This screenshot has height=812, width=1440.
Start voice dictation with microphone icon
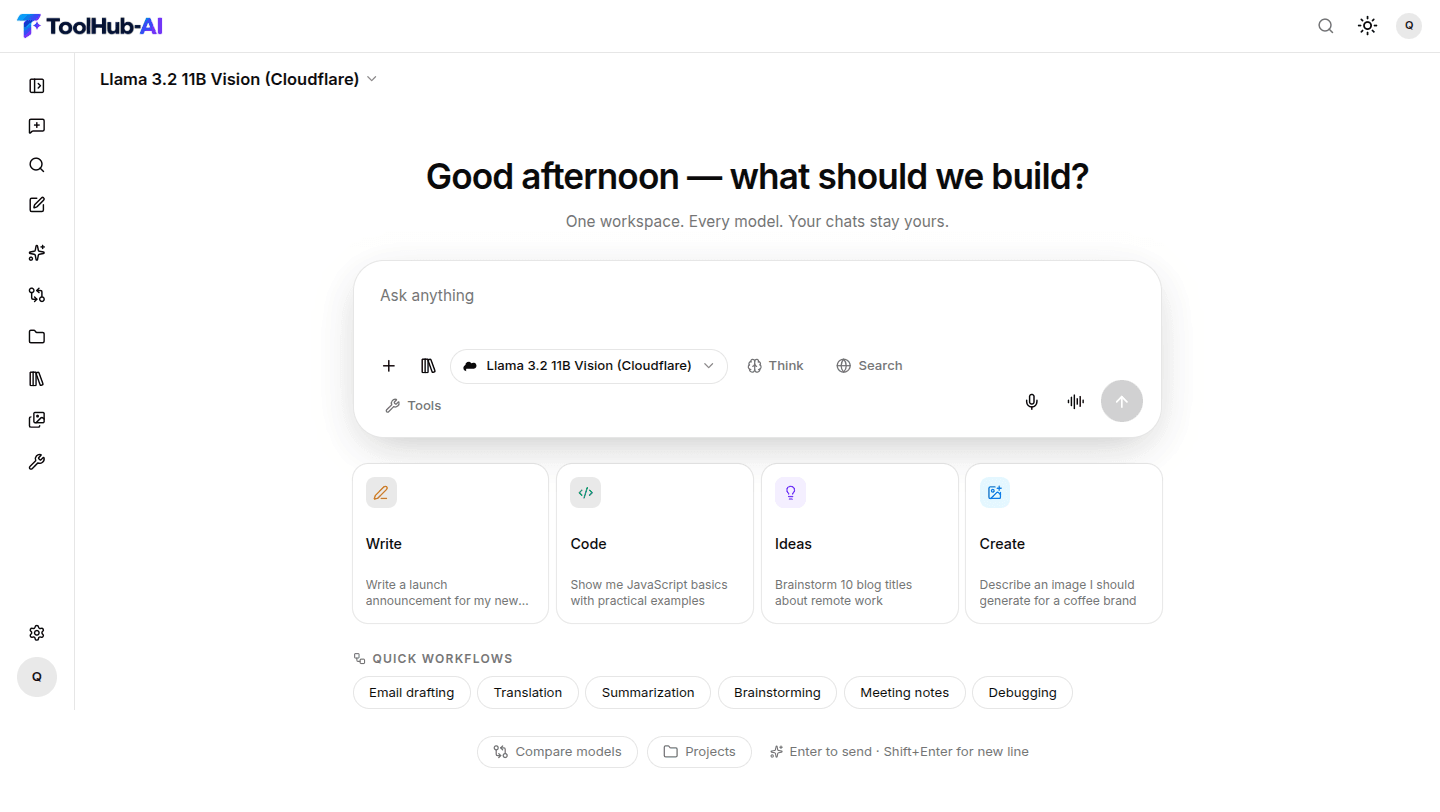tap(1032, 402)
